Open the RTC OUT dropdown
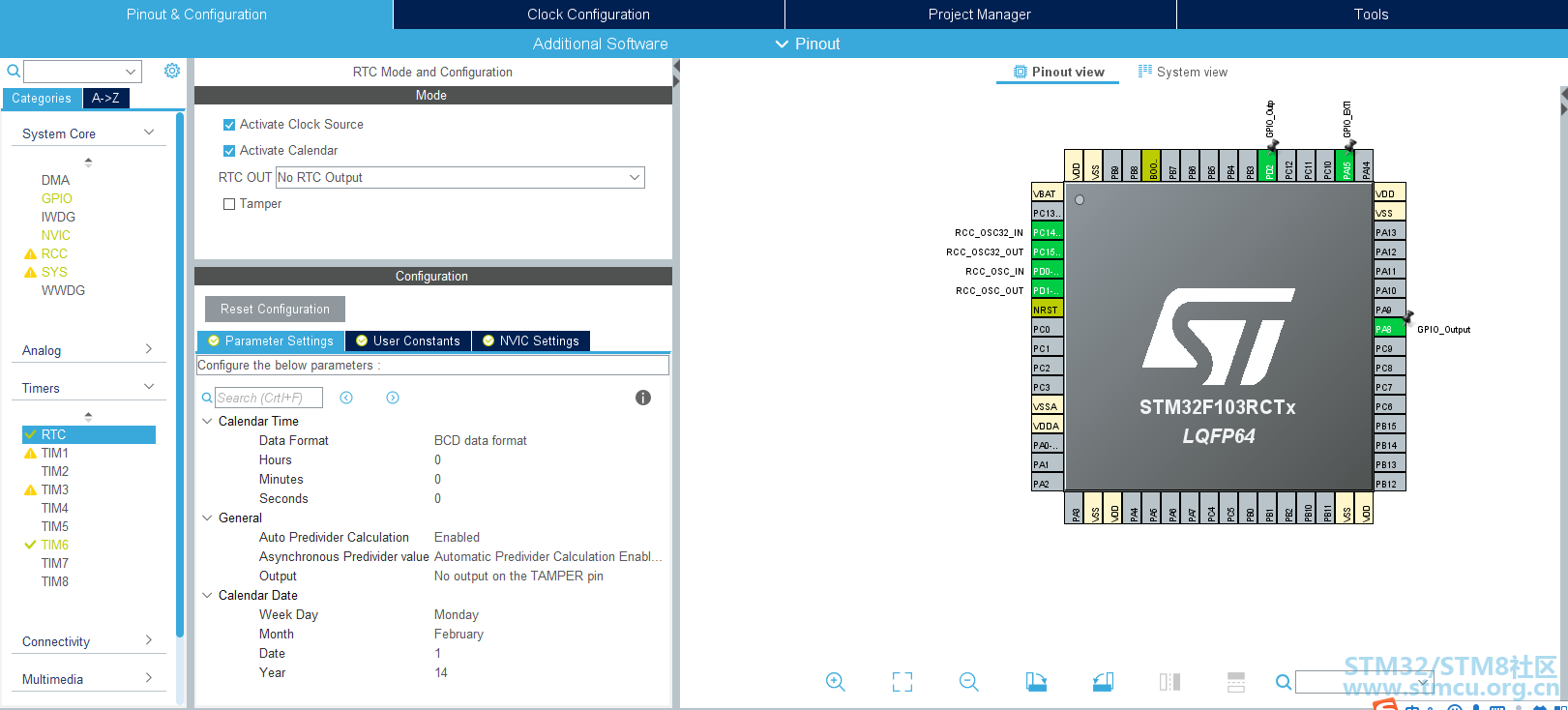 (x=460, y=177)
